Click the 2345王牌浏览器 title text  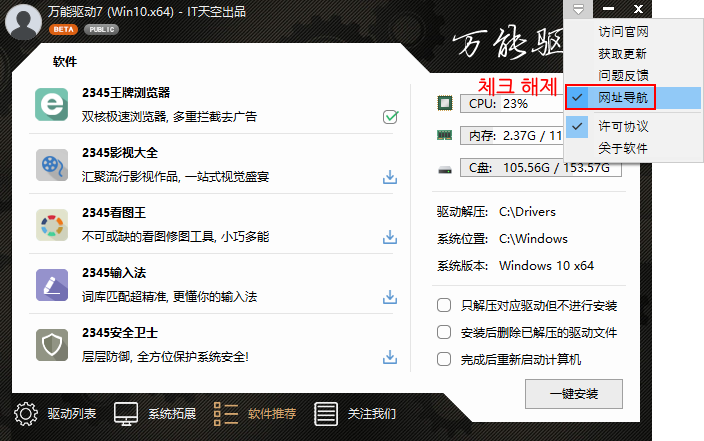[x=126, y=93]
